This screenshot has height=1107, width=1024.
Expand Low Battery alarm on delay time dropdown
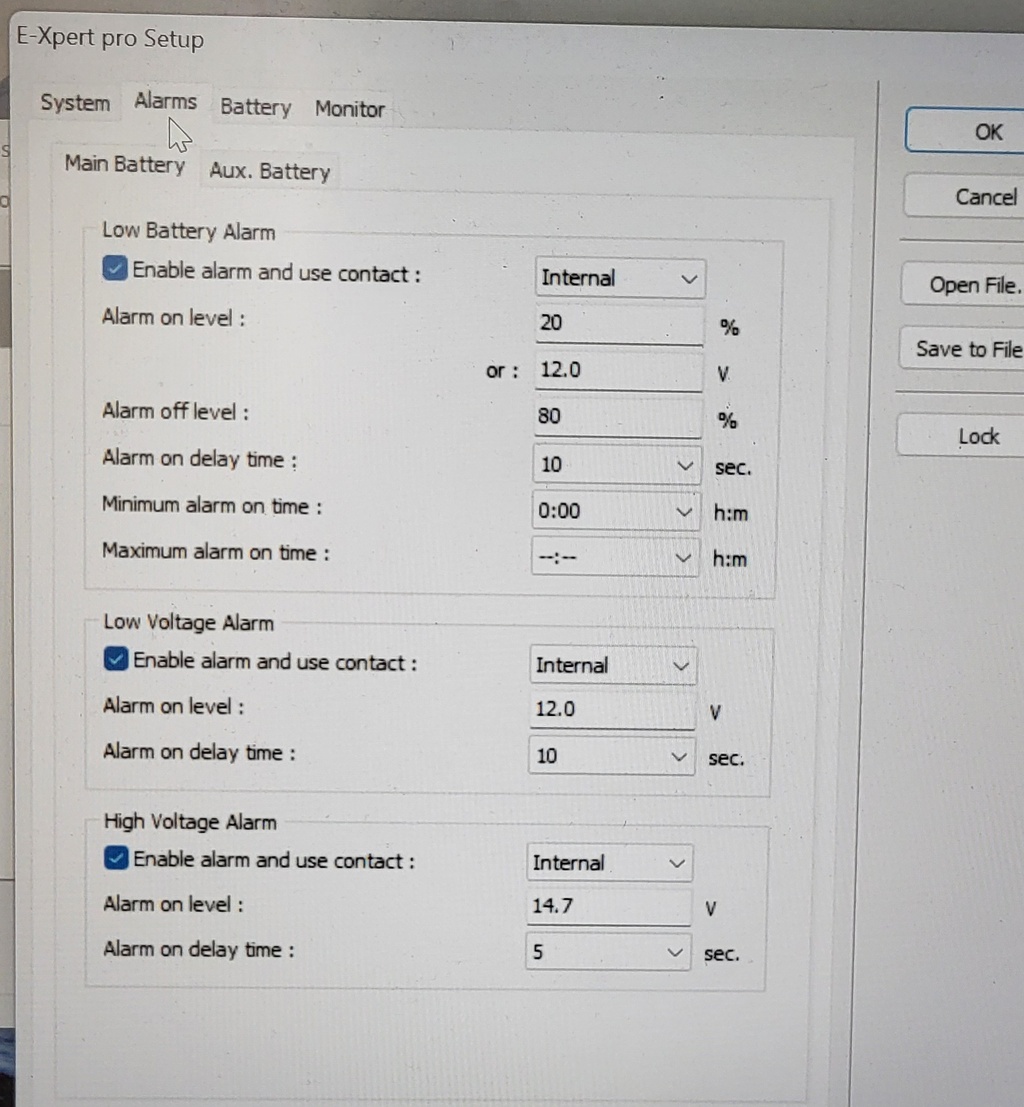(616, 465)
